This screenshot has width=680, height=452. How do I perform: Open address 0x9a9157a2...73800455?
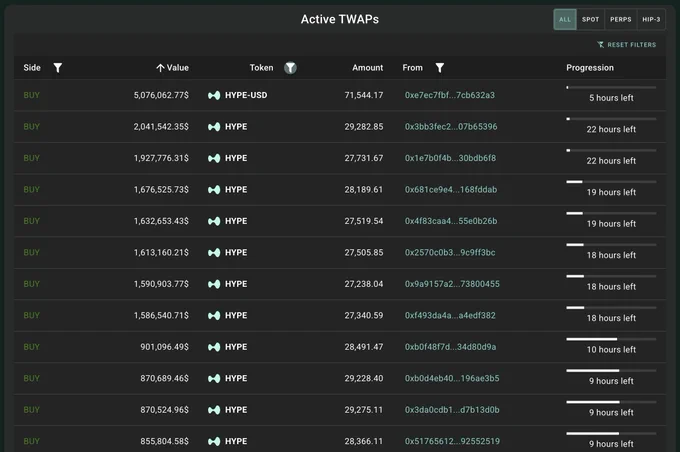(452, 284)
